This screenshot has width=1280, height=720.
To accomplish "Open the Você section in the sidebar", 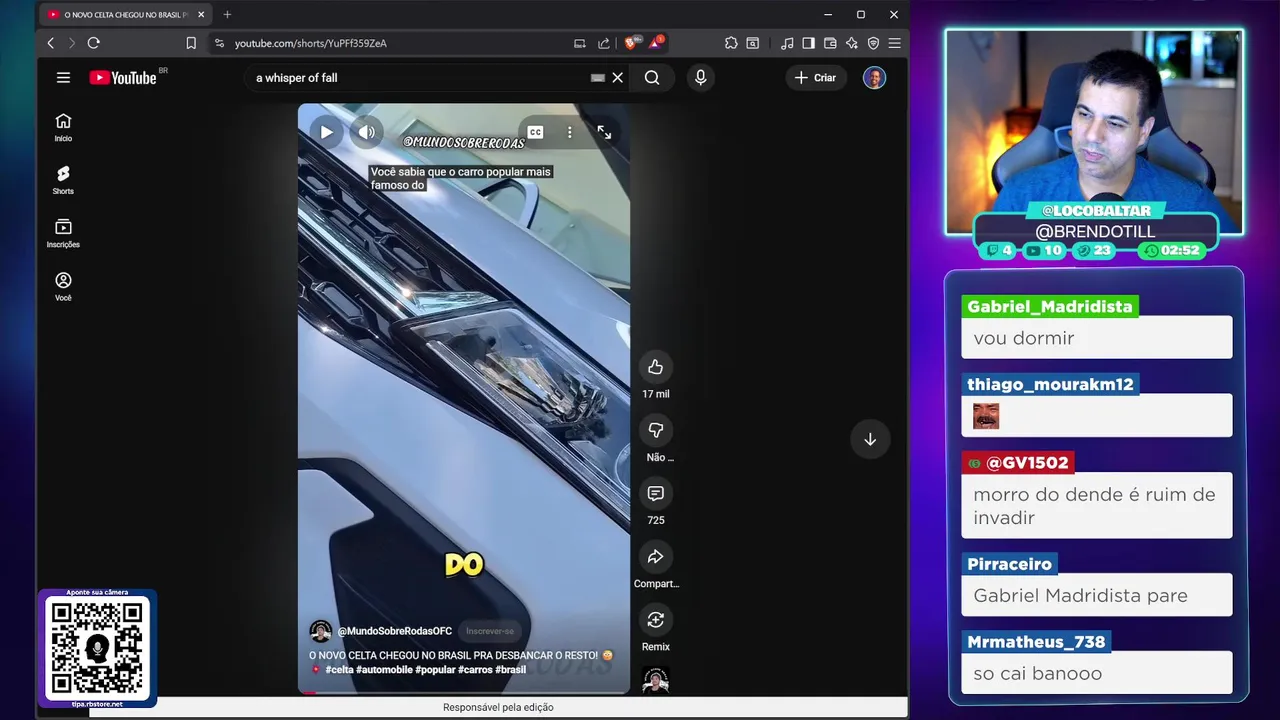I will [x=63, y=287].
